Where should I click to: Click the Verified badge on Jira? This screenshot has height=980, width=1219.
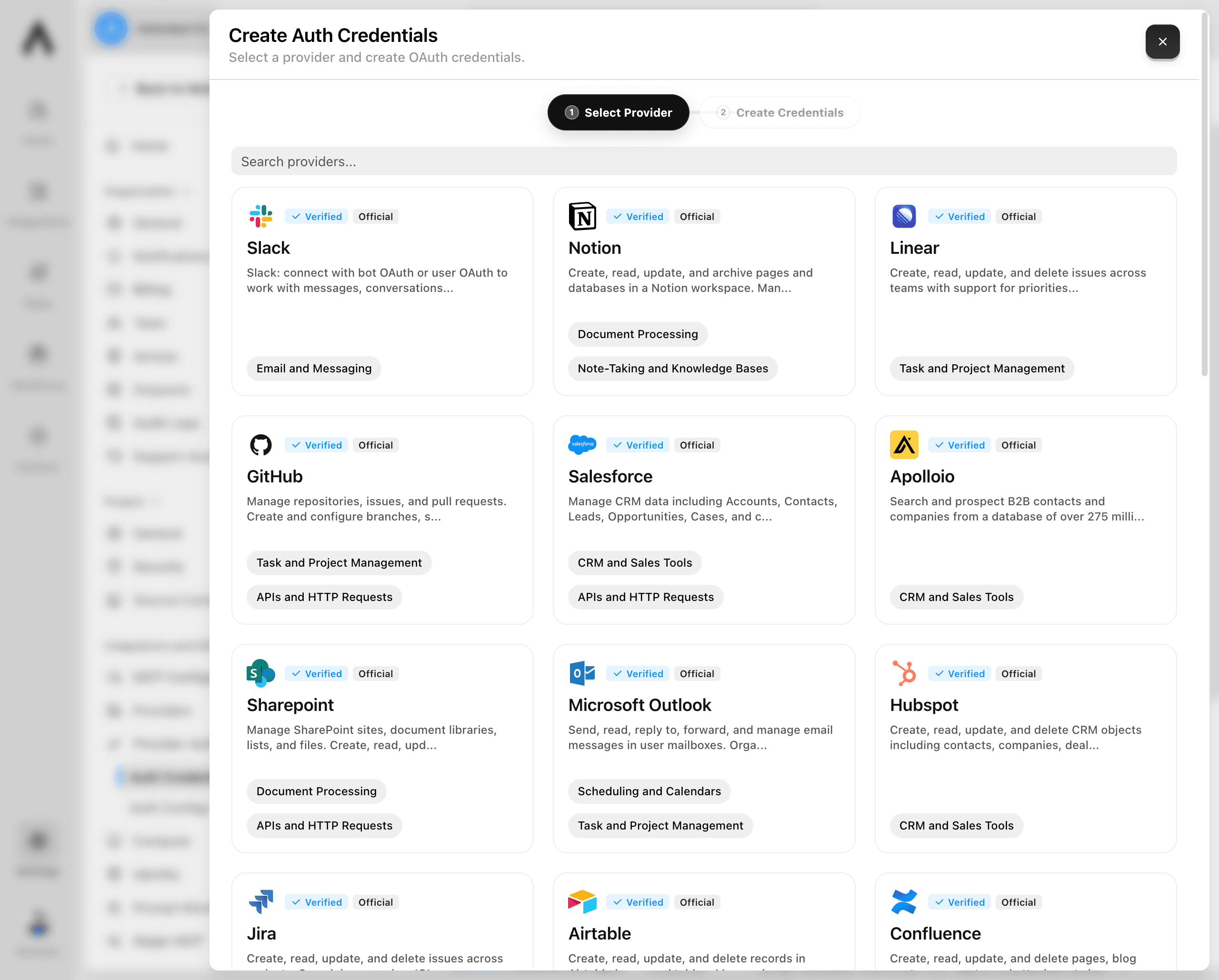317,901
